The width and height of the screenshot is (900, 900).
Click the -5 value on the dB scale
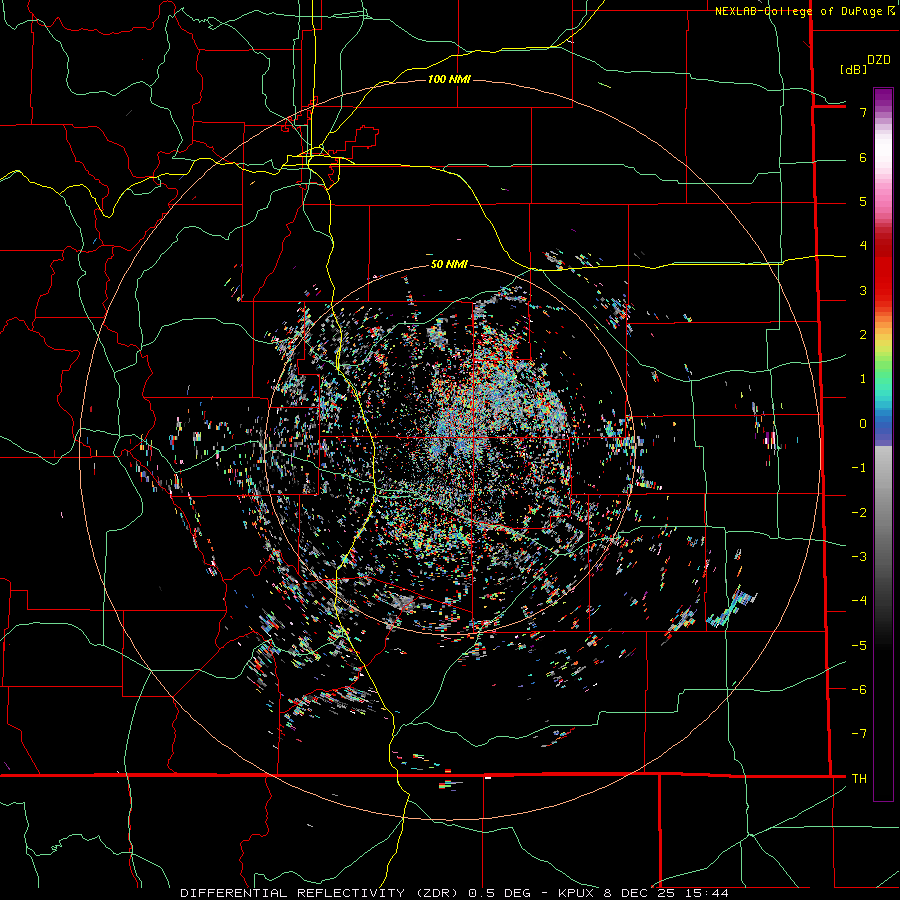859,646
